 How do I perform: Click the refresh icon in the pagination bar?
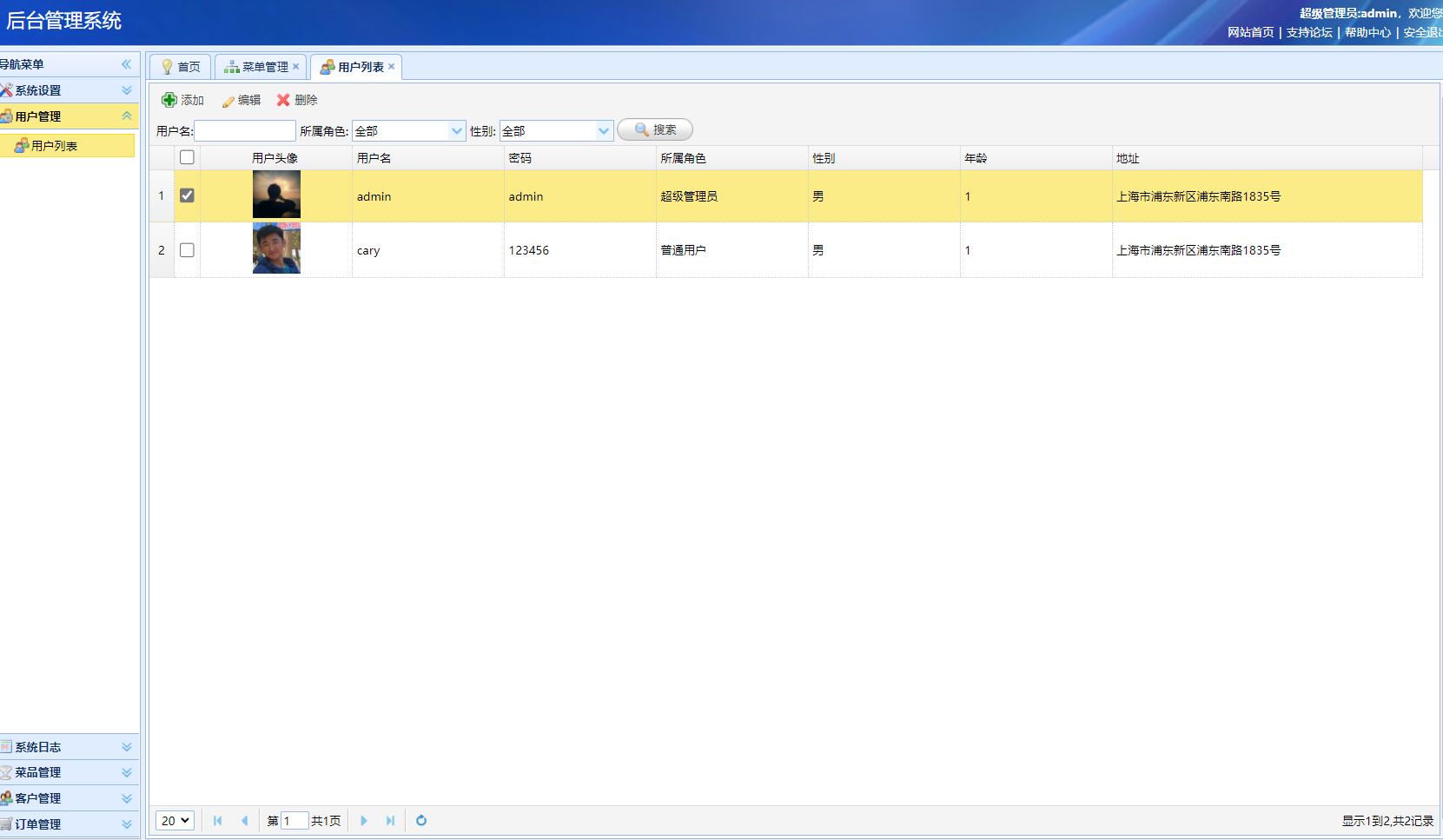pos(421,820)
